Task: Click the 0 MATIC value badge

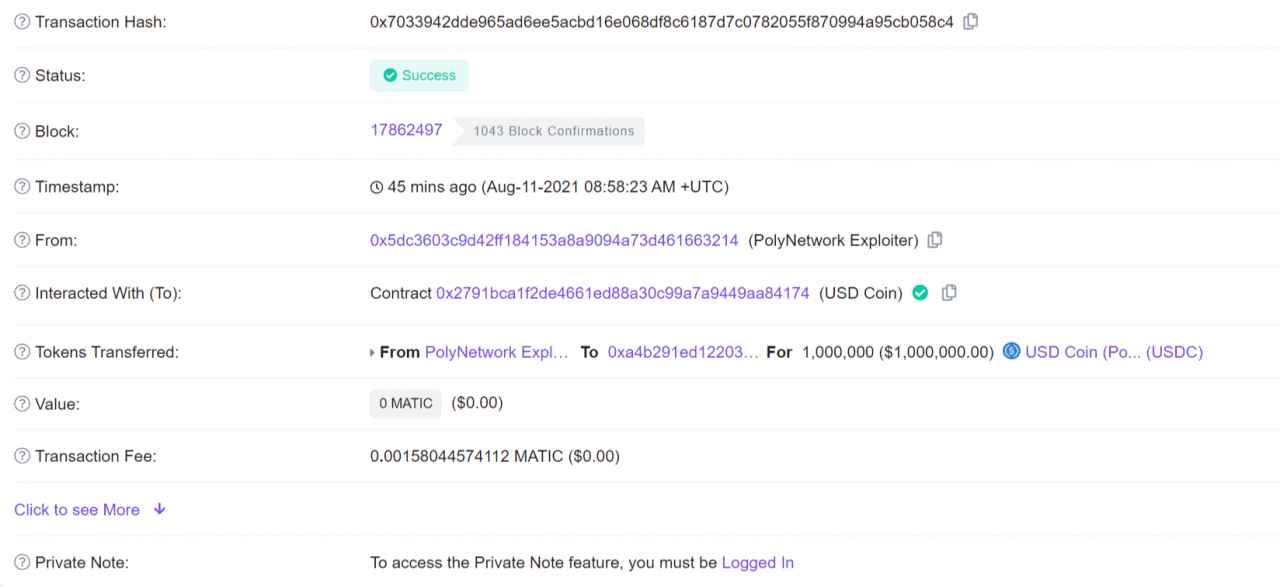Action: pyautogui.click(x=406, y=404)
